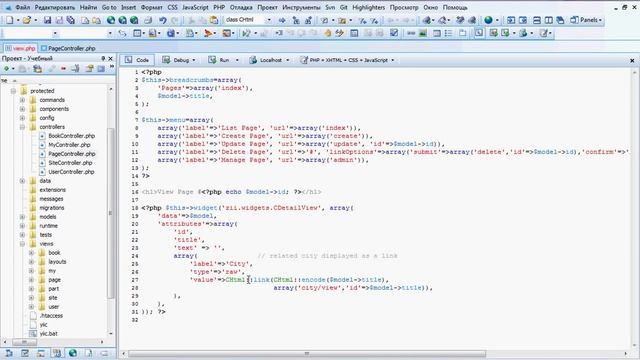Click the project tree vertical scrollbar
This screenshot has height=360, width=640.
coord(111,212)
